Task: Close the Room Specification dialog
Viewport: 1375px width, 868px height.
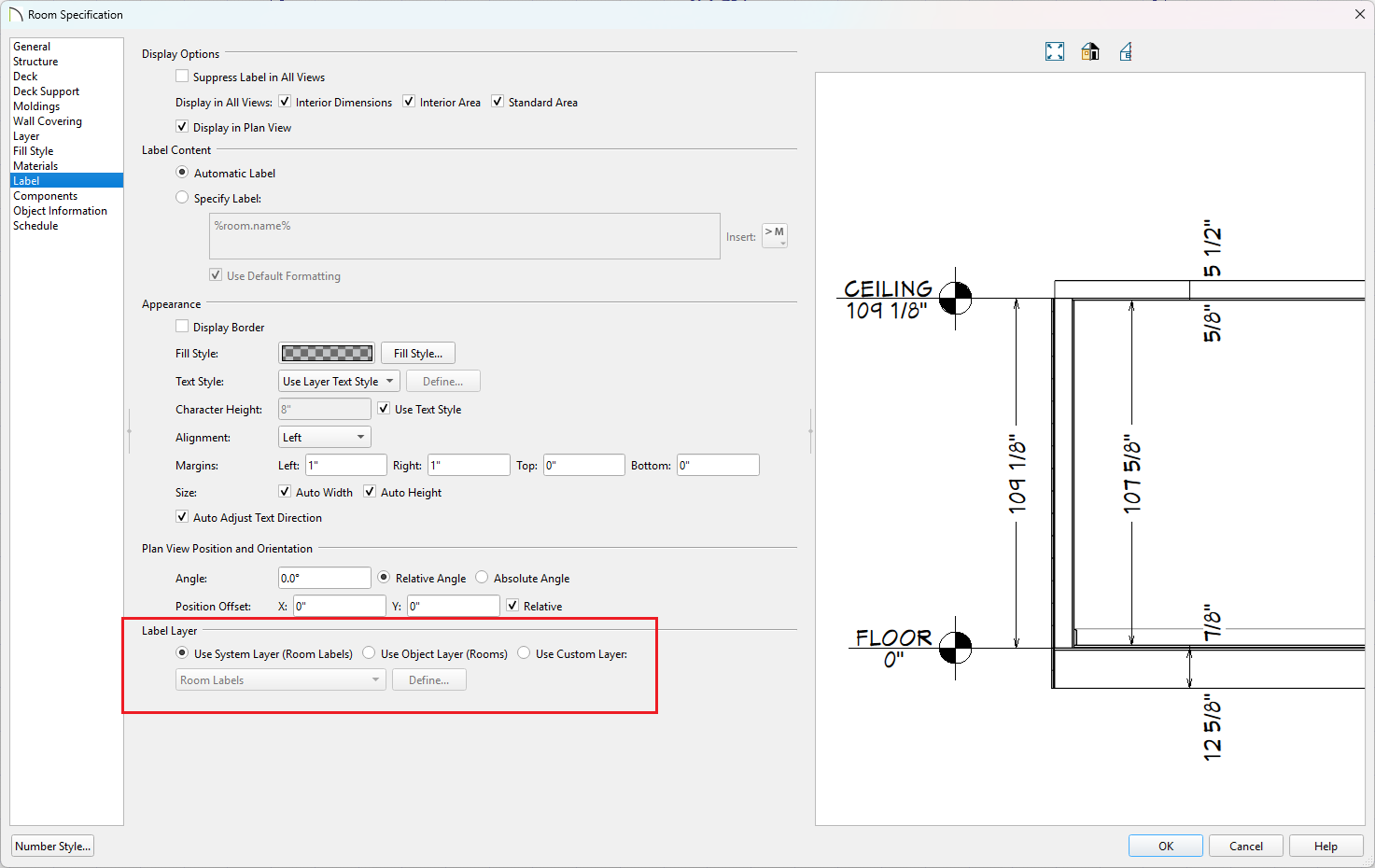Action: point(1360,14)
